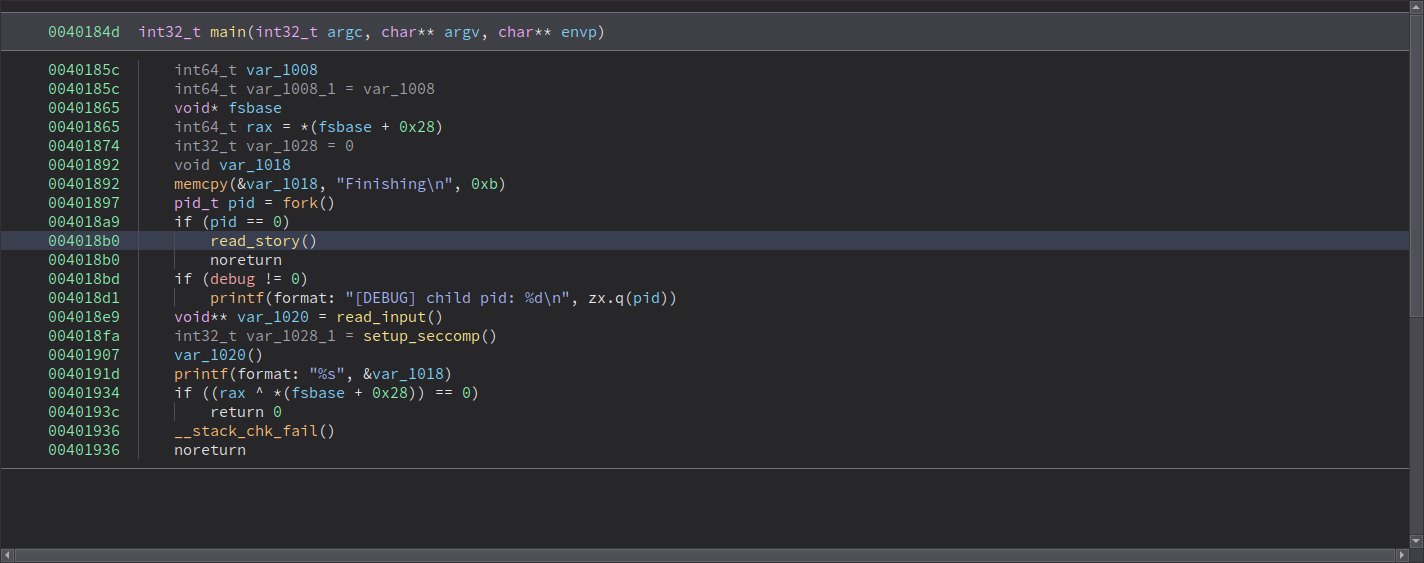The height and width of the screenshot is (563, 1424).
Task: Select the main function name in header
Action: [229, 32]
